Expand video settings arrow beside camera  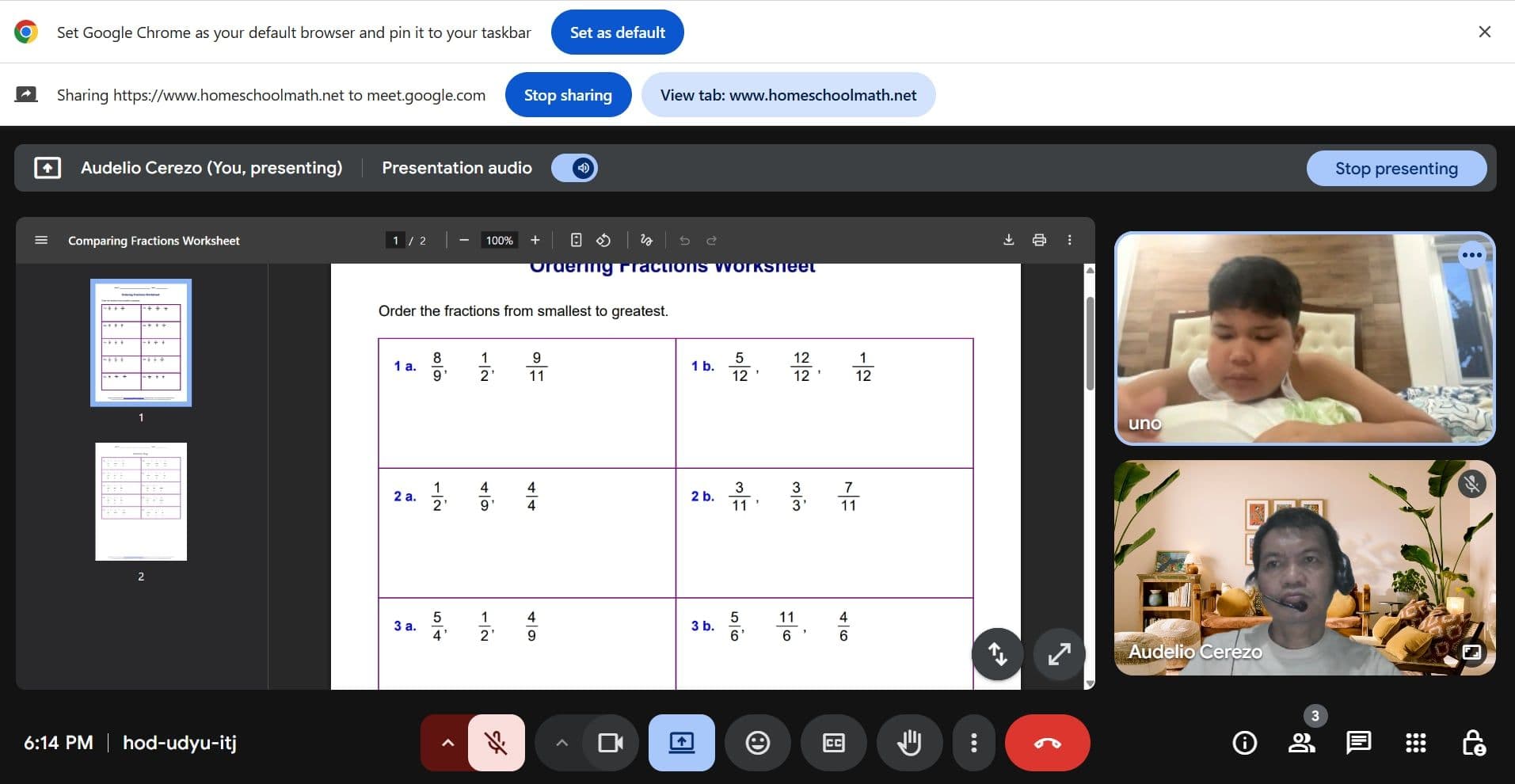pyautogui.click(x=561, y=743)
